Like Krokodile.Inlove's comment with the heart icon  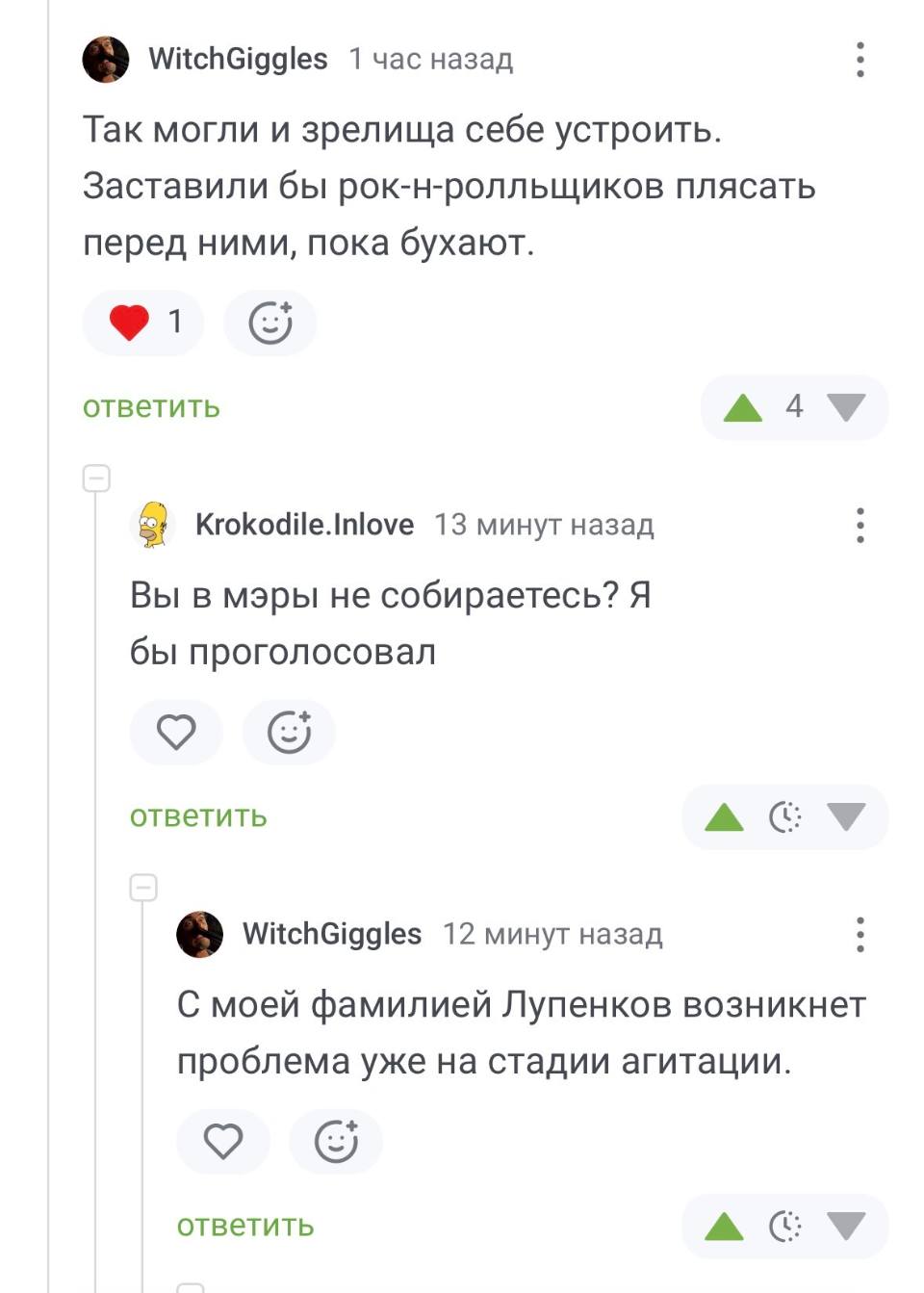[x=176, y=732]
